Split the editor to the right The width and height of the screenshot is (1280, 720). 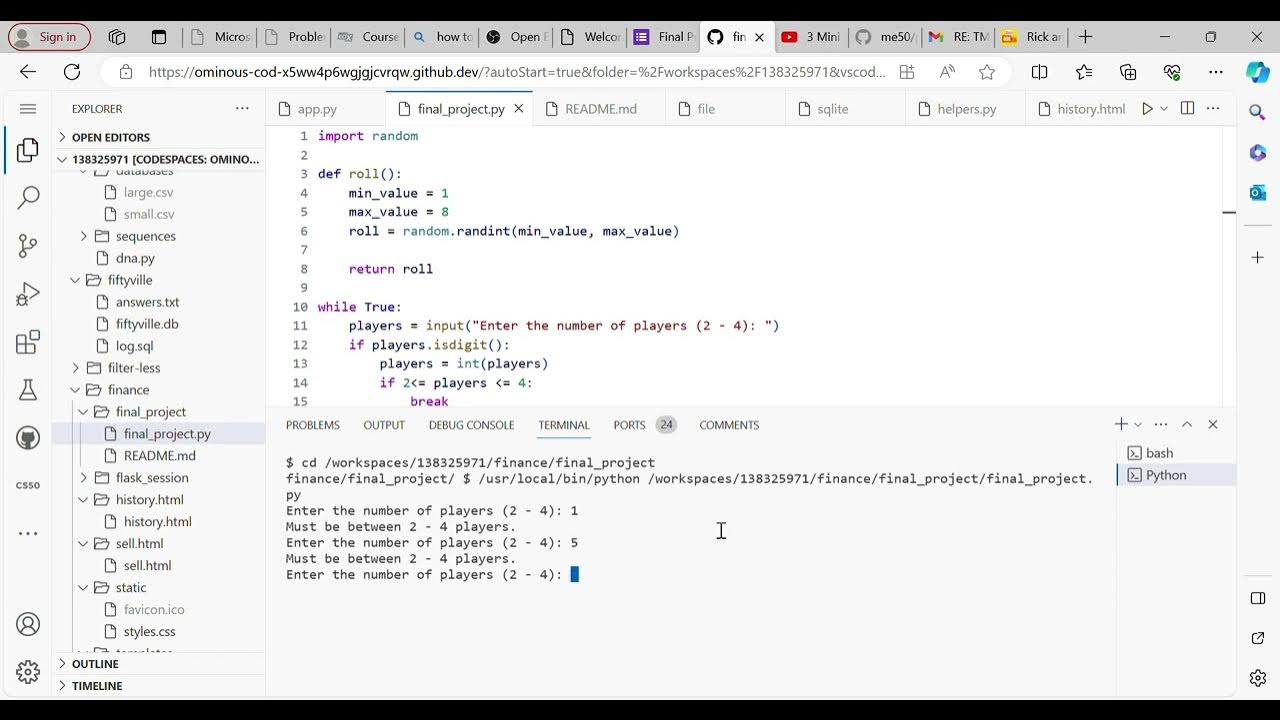pyautogui.click(x=1188, y=109)
